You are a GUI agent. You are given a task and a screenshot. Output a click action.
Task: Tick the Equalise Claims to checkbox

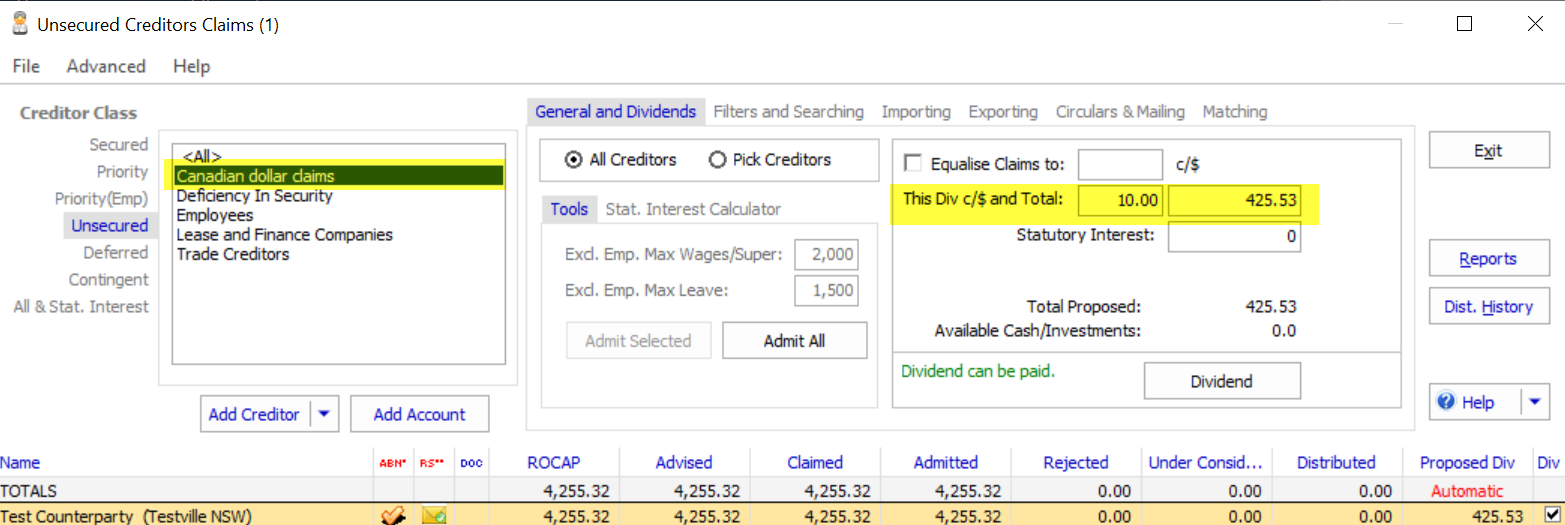click(913, 164)
